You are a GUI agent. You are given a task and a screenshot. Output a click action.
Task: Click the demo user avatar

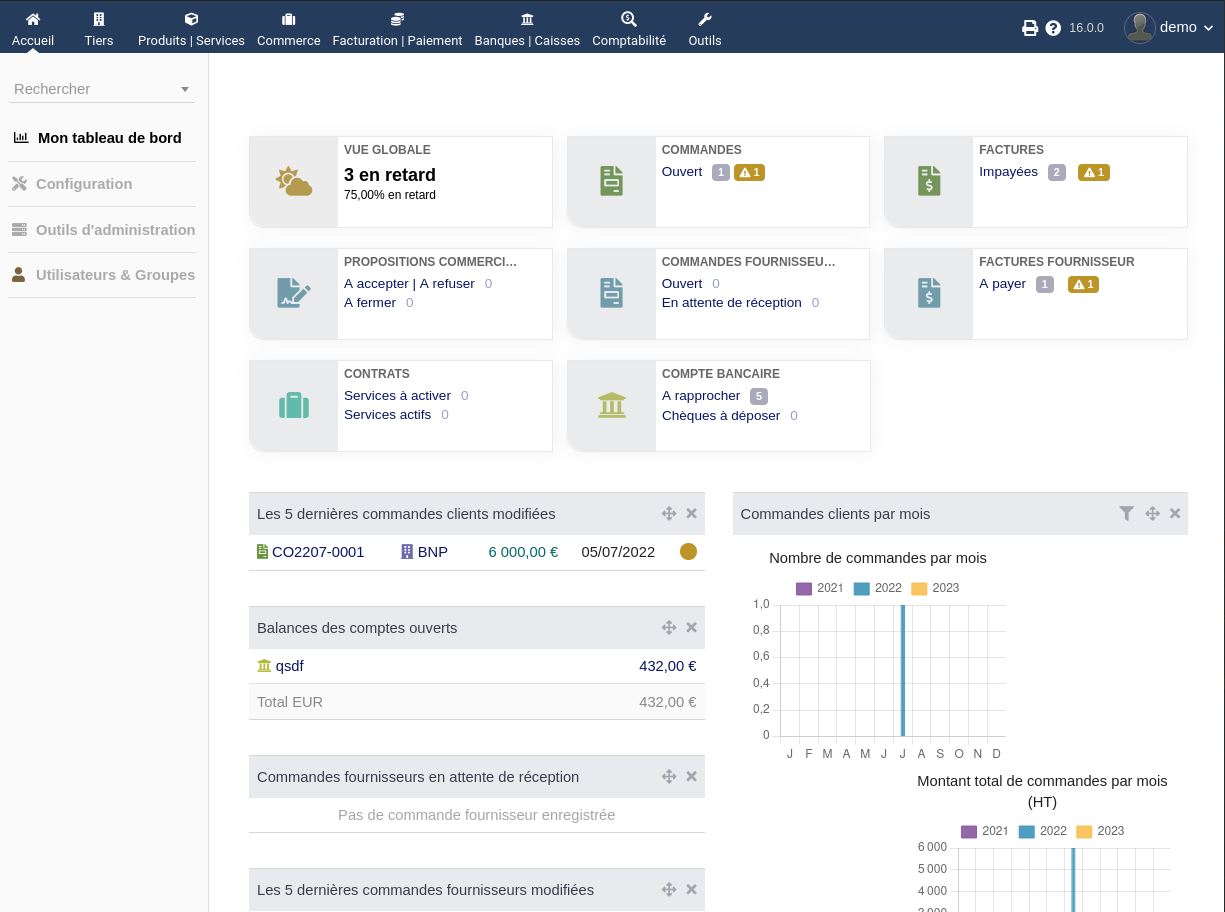coord(1140,27)
